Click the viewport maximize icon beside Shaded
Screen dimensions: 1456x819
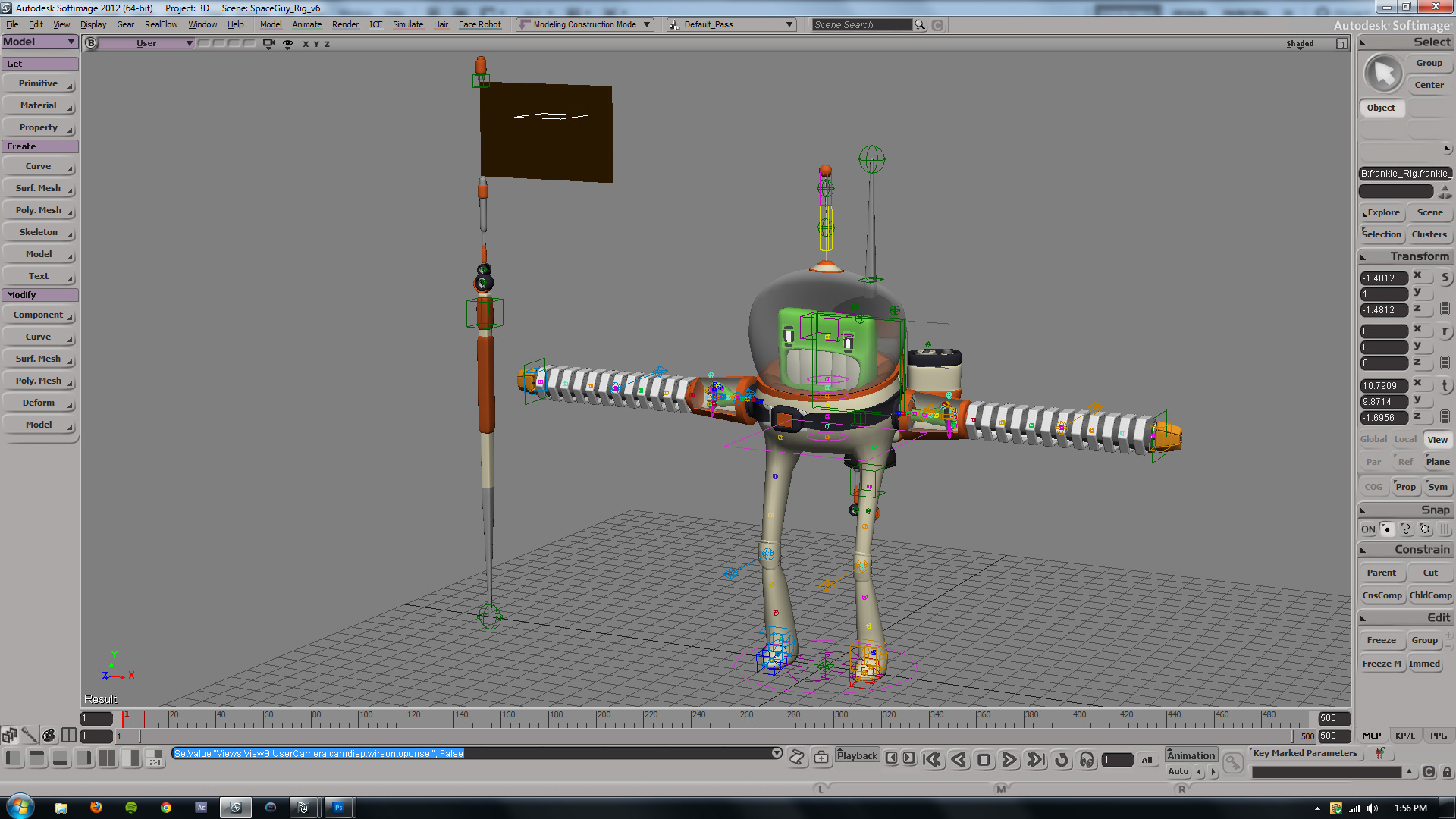tap(1341, 43)
